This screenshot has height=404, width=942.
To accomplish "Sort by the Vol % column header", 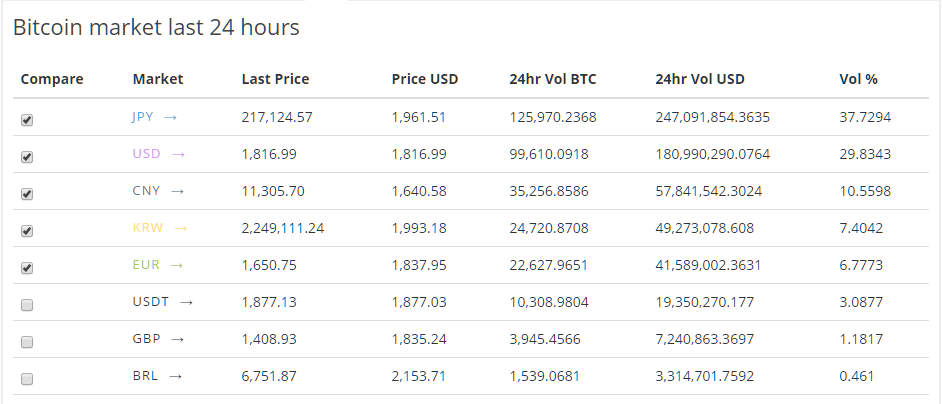I will pyautogui.click(x=858, y=79).
